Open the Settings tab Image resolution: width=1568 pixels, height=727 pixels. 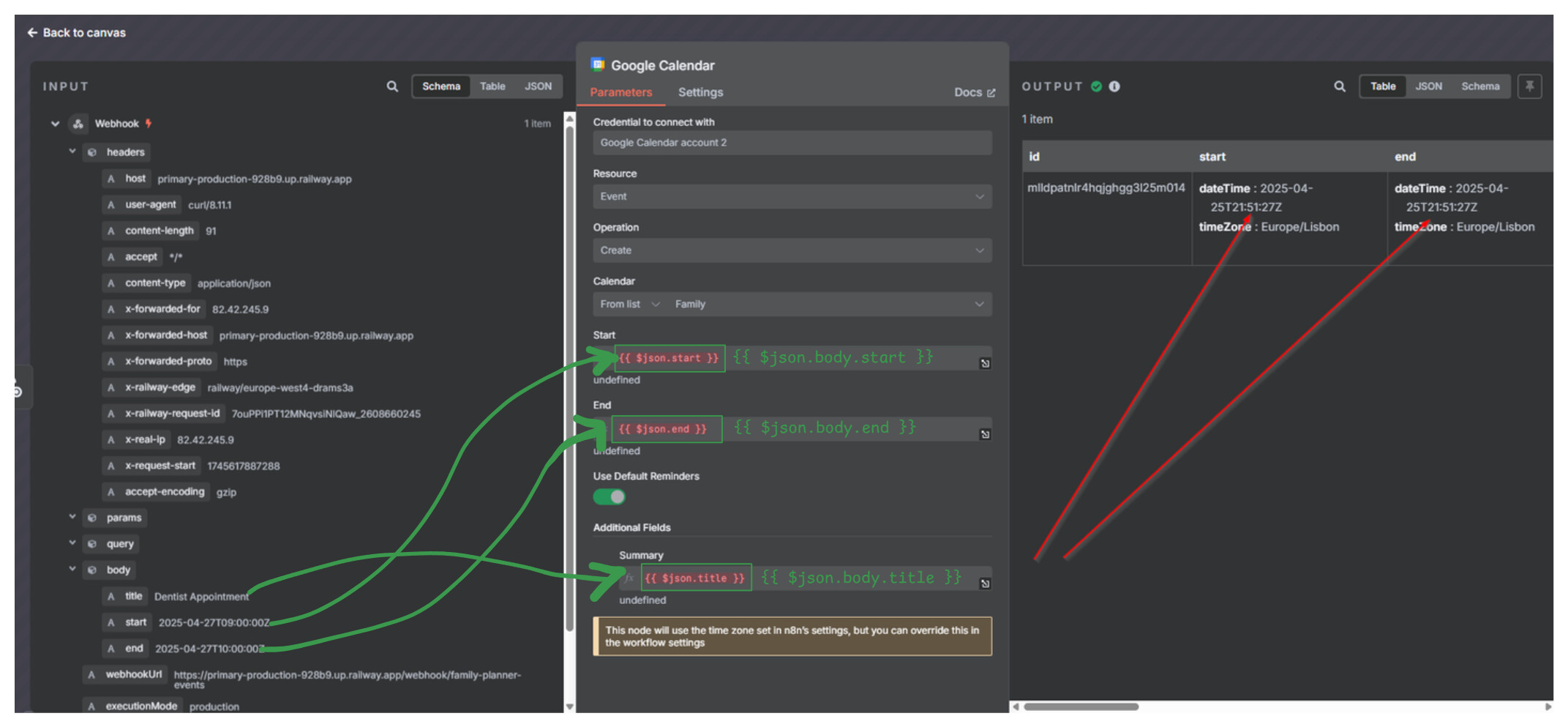(x=700, y=92)
